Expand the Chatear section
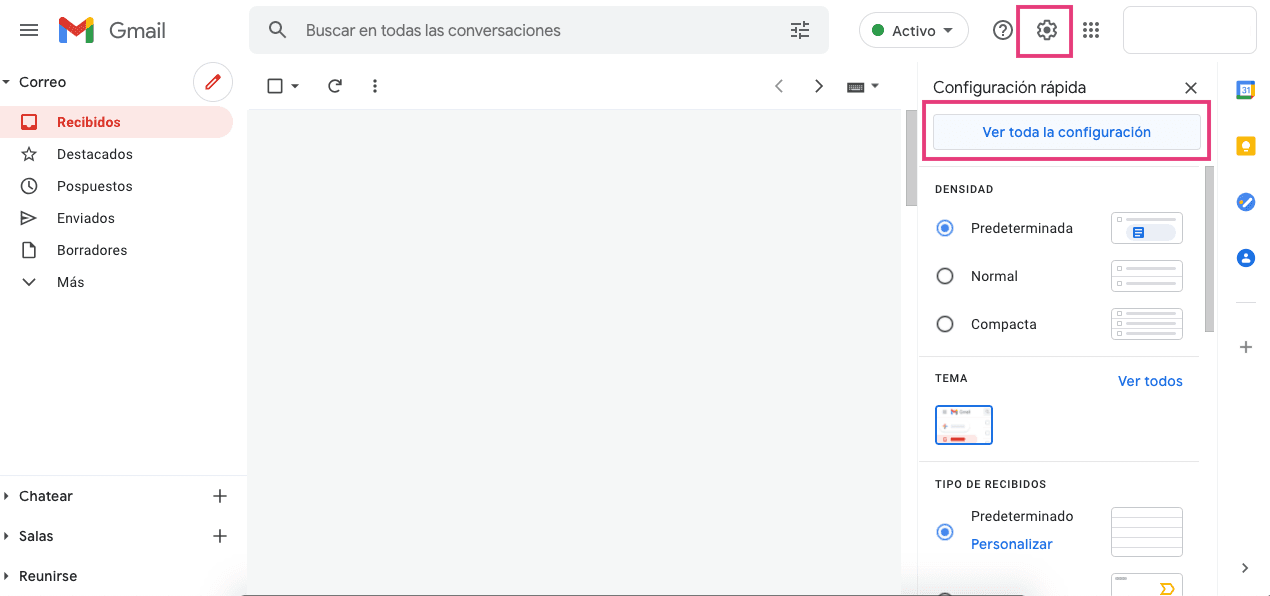 coord(46,496)
